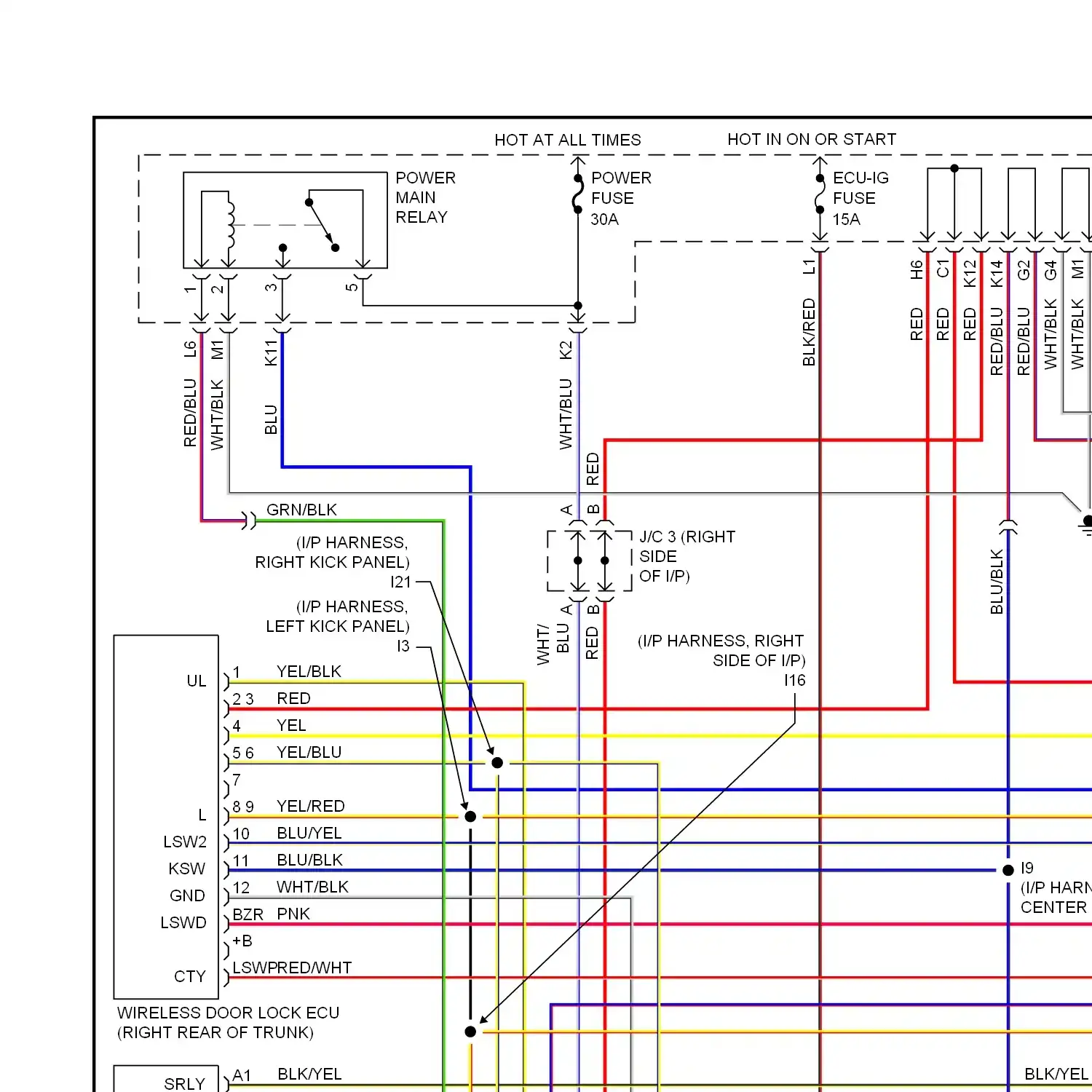
Task: Click the LSWPRED/WHT label
Action: tap(292, 968)
